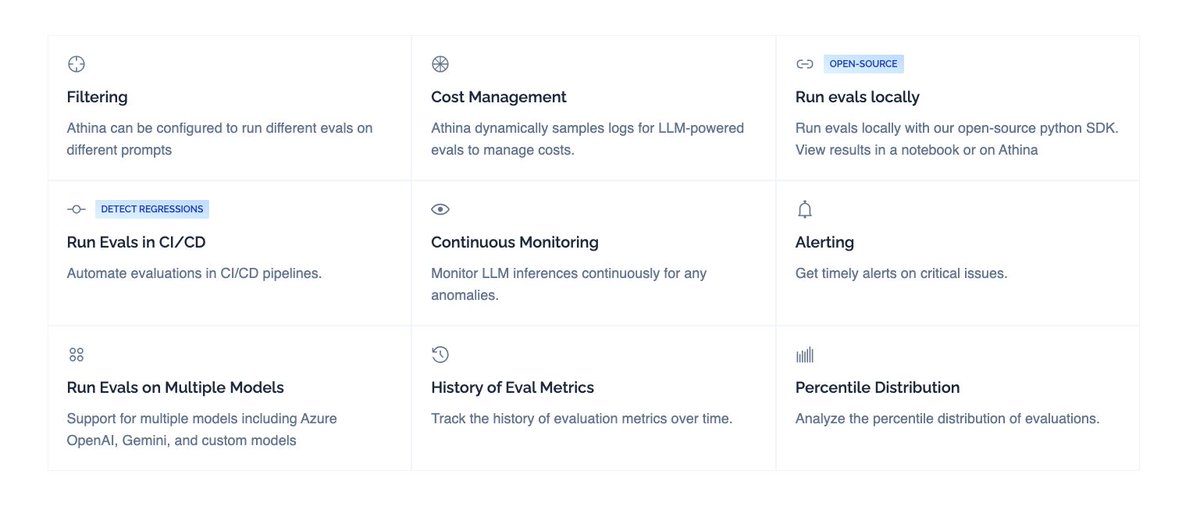Select the History of Eval Metrics heading

click(x=512, y=387)
